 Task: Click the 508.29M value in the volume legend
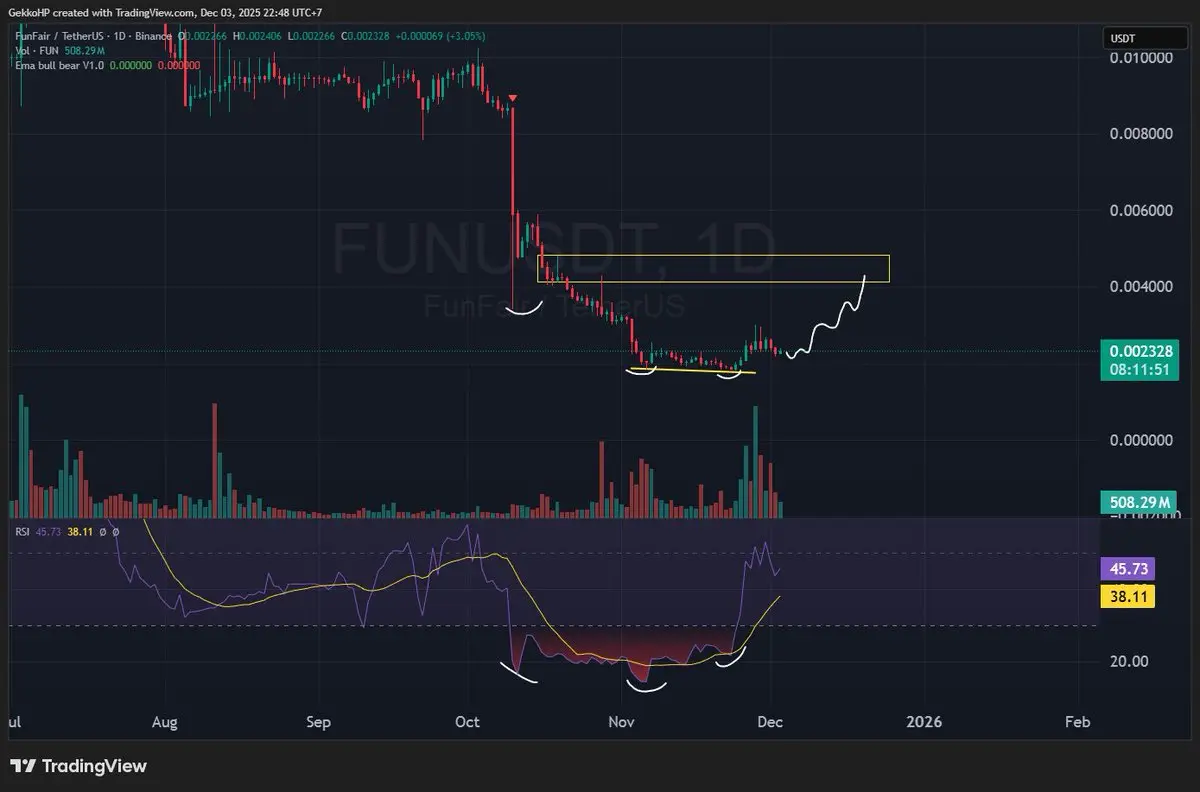tap(85, 51)
